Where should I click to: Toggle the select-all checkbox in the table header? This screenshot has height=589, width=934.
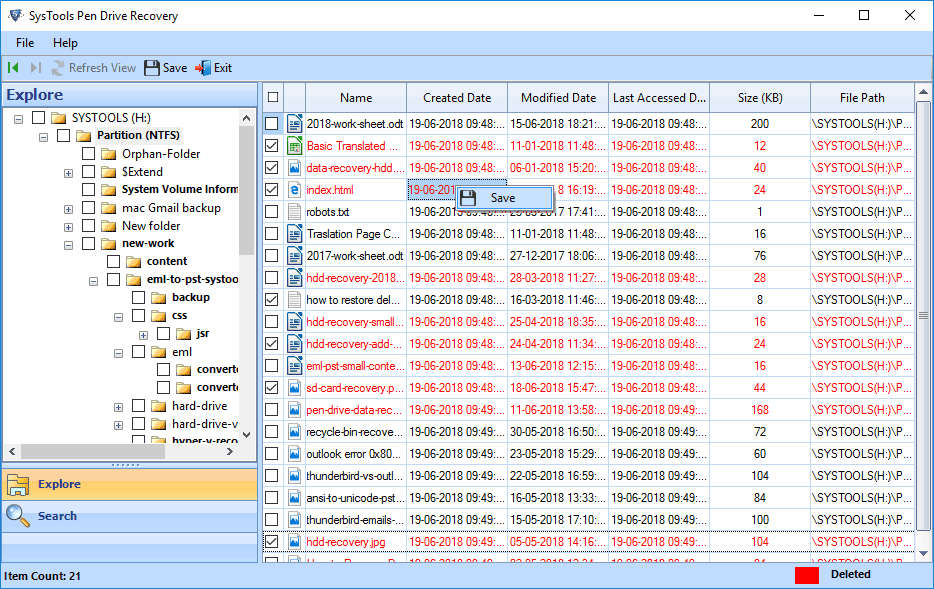273,97
